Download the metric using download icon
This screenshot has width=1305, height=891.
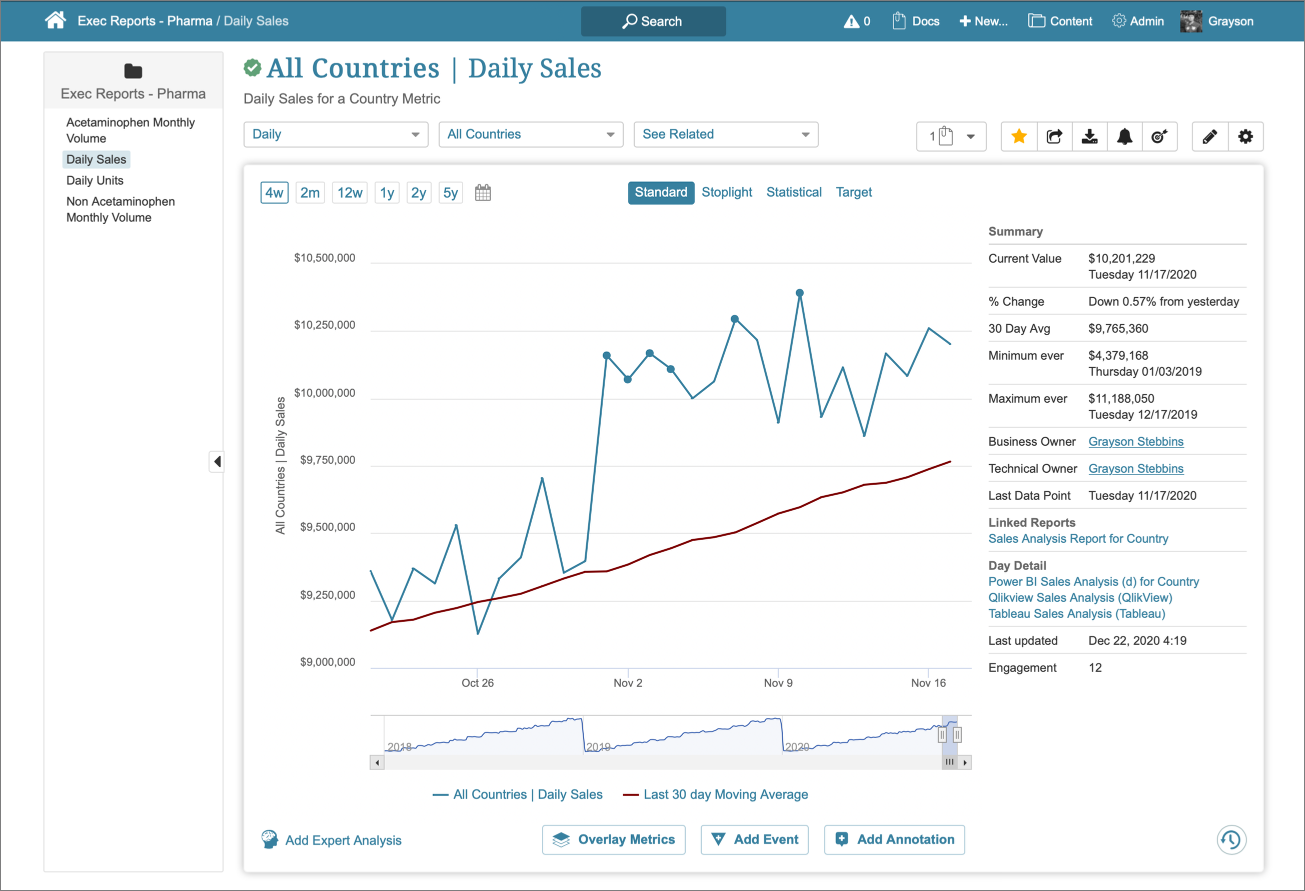1089,137
